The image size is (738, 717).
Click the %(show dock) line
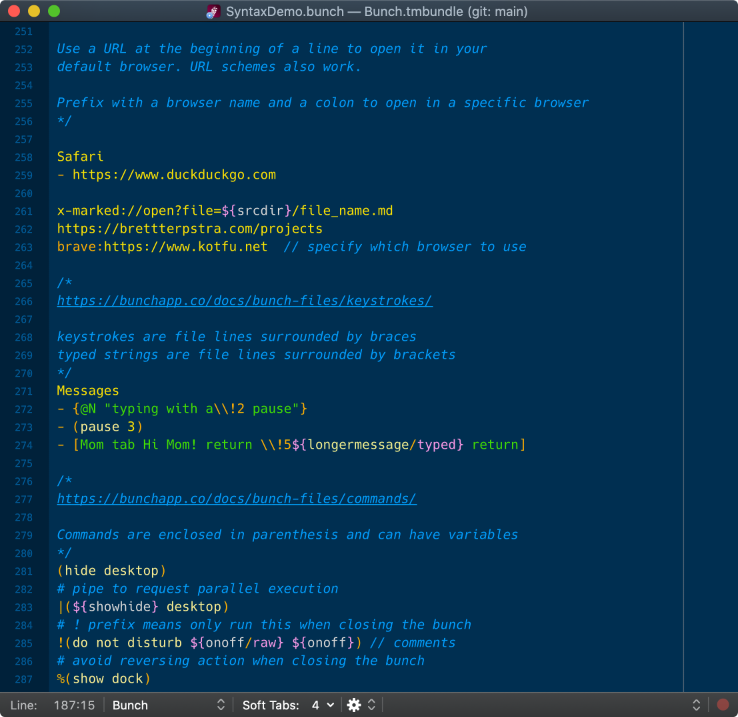tap(103, 679)
